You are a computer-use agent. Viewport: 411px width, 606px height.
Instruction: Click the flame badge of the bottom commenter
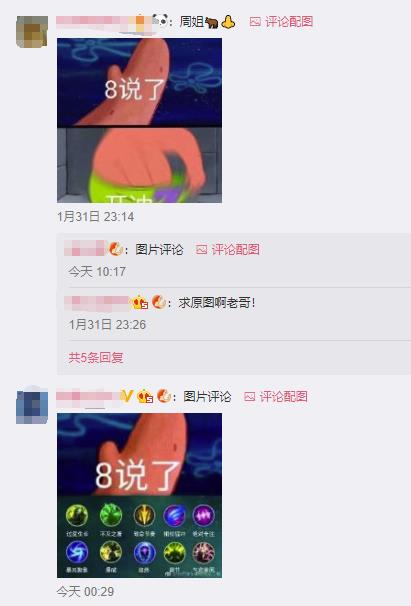(164, 396)
